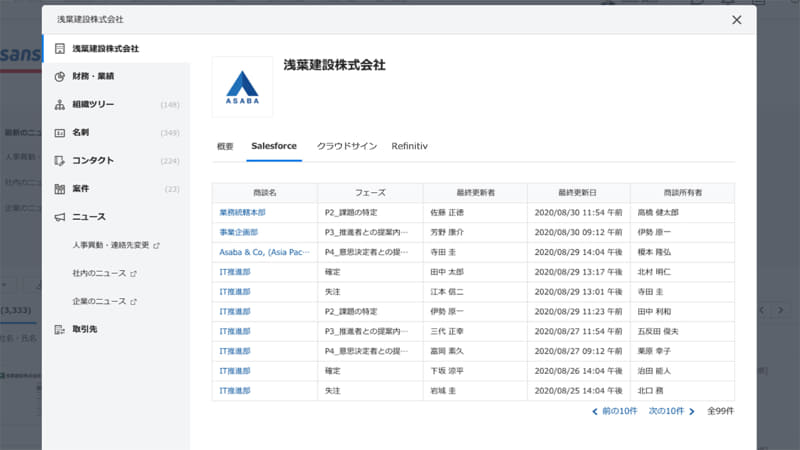The height and width of the screenshot is (450, 800).
Task: Open the ニュース section
Action: tap(116, 217)
